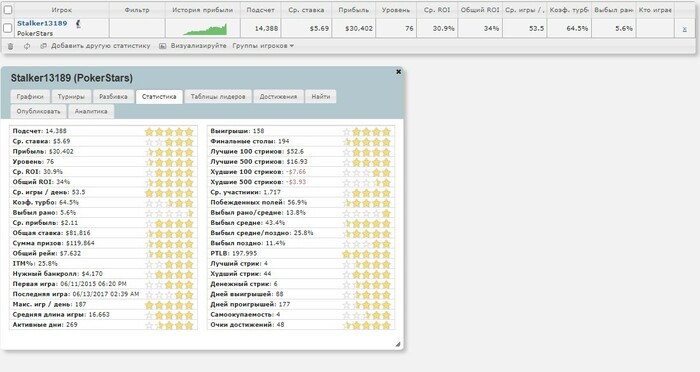Click the Лучший стрик: 4 star rating
700x372 pixels.
coord(367,264)
